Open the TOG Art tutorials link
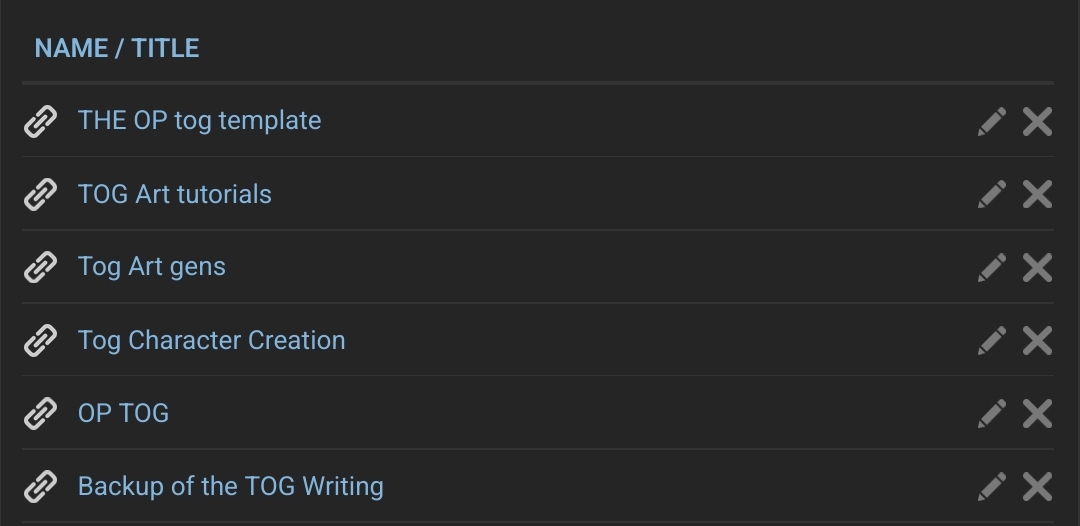1080x526 pixels. [x=175, y=194]
